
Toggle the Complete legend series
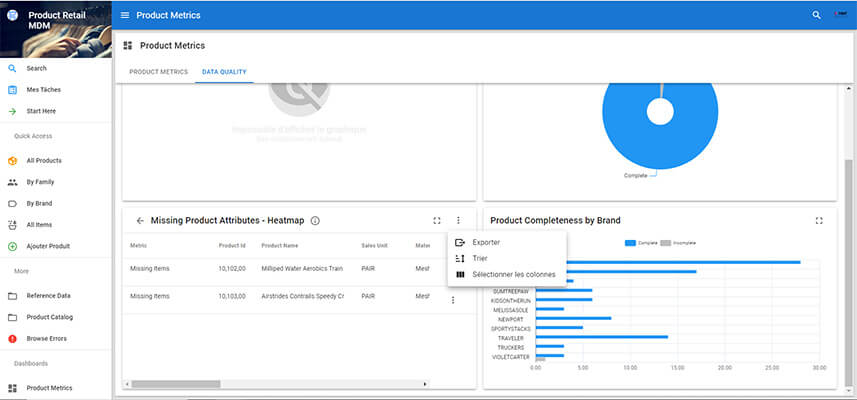click(x=643, y=243)
